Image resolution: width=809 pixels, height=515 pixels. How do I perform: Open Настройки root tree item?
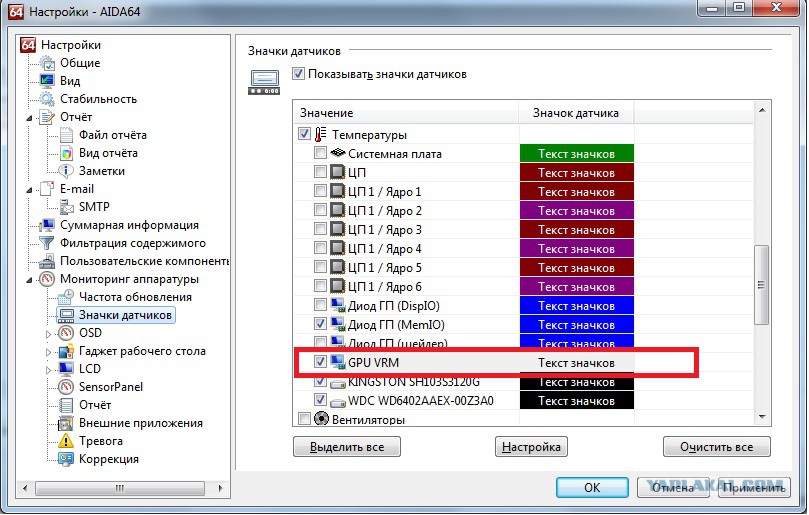tap(71, 45)
